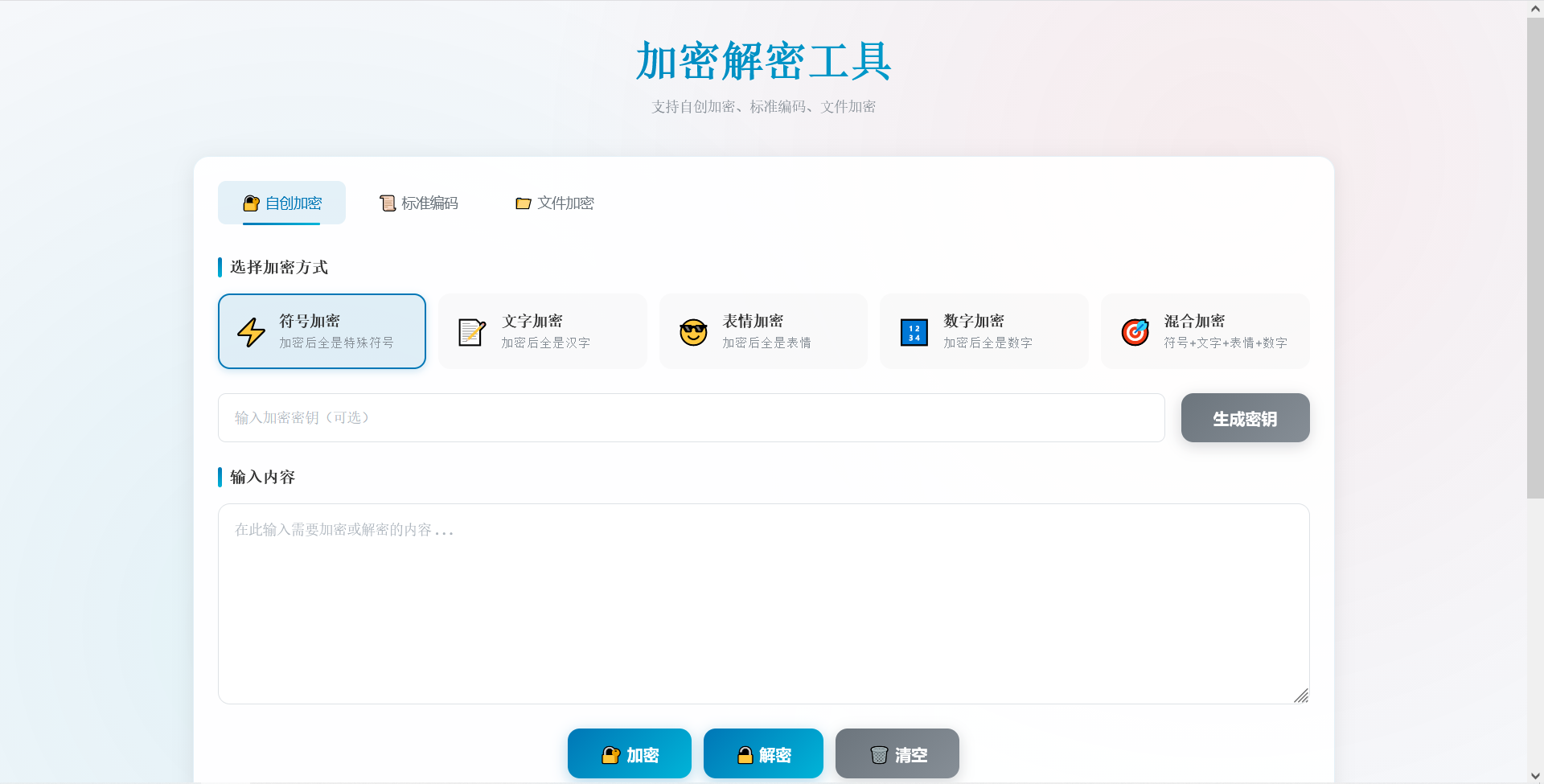
Task: Select the 表情加密 method card
Action: point(763,331)
